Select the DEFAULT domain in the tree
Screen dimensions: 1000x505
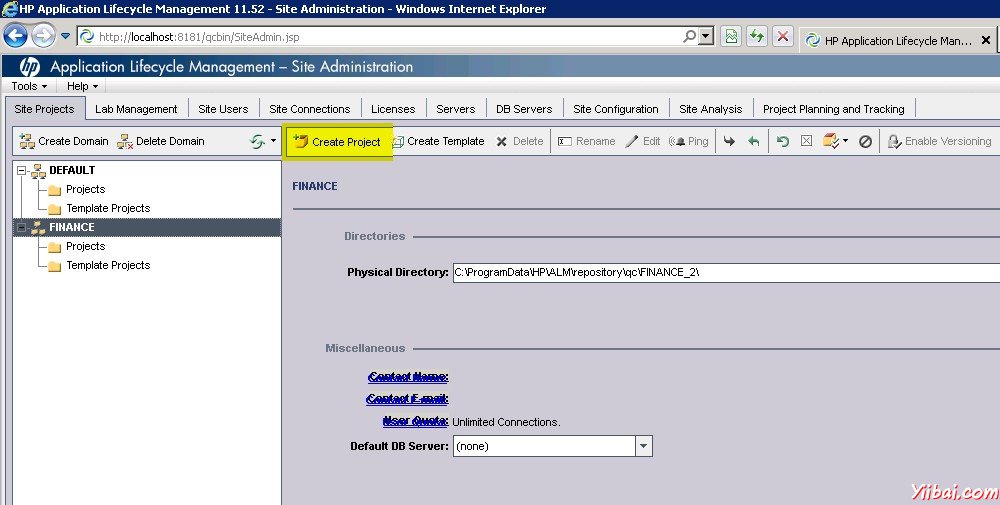(72, 170)
